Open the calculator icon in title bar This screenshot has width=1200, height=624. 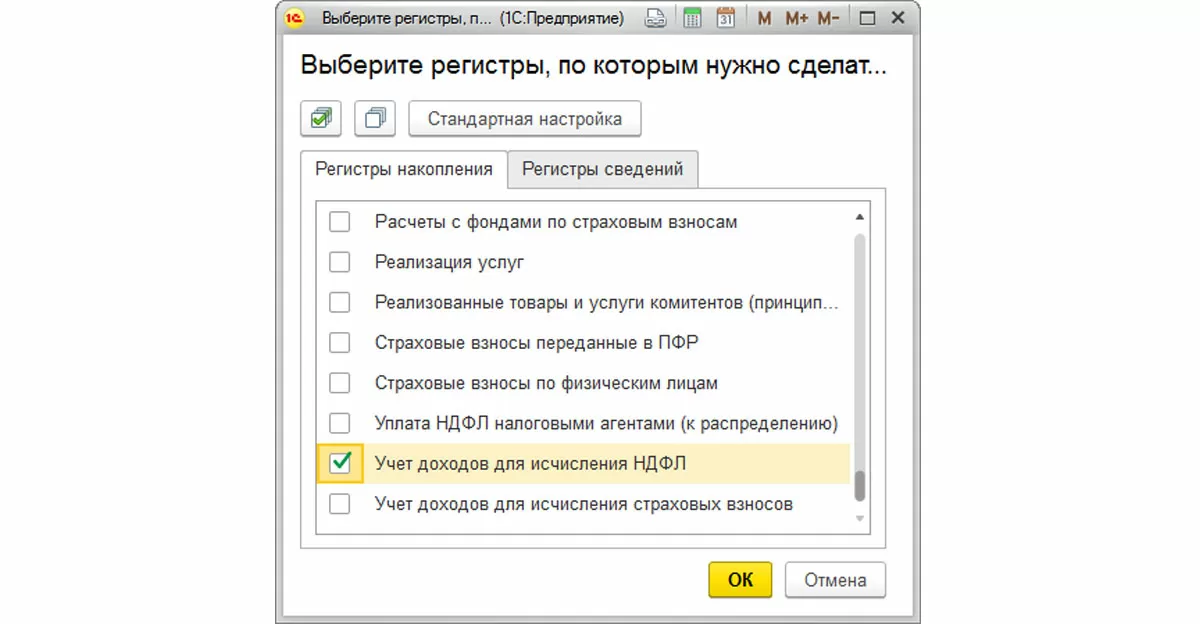pyautogui.click(x=692, y=18)
